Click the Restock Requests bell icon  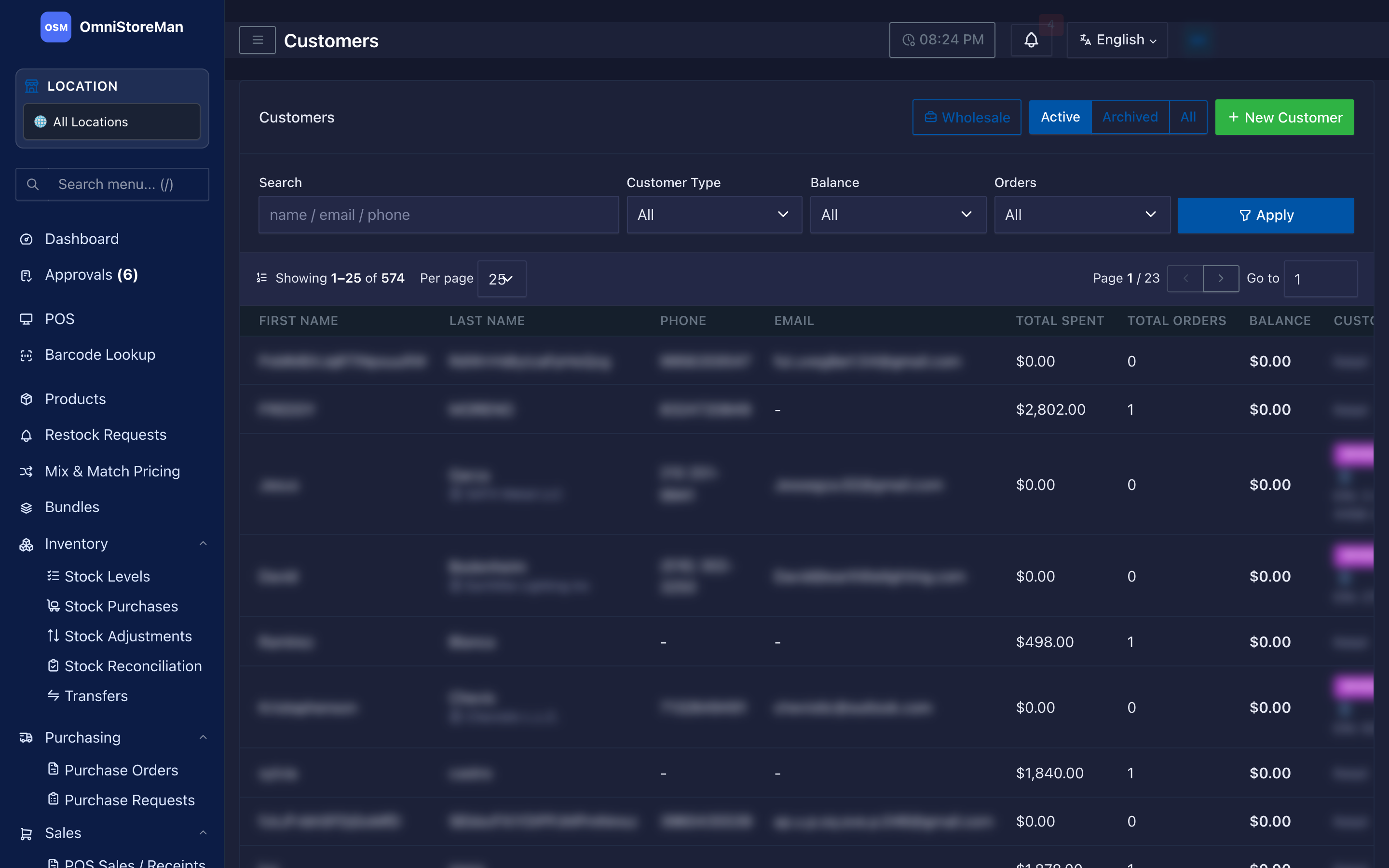click(27, 435)
